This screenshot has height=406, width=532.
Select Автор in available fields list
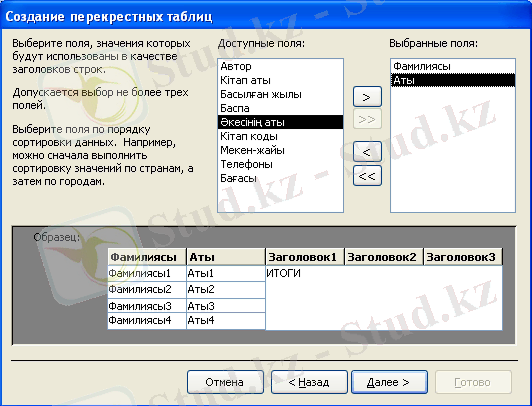pyautogui.click(x=280, y=66)
